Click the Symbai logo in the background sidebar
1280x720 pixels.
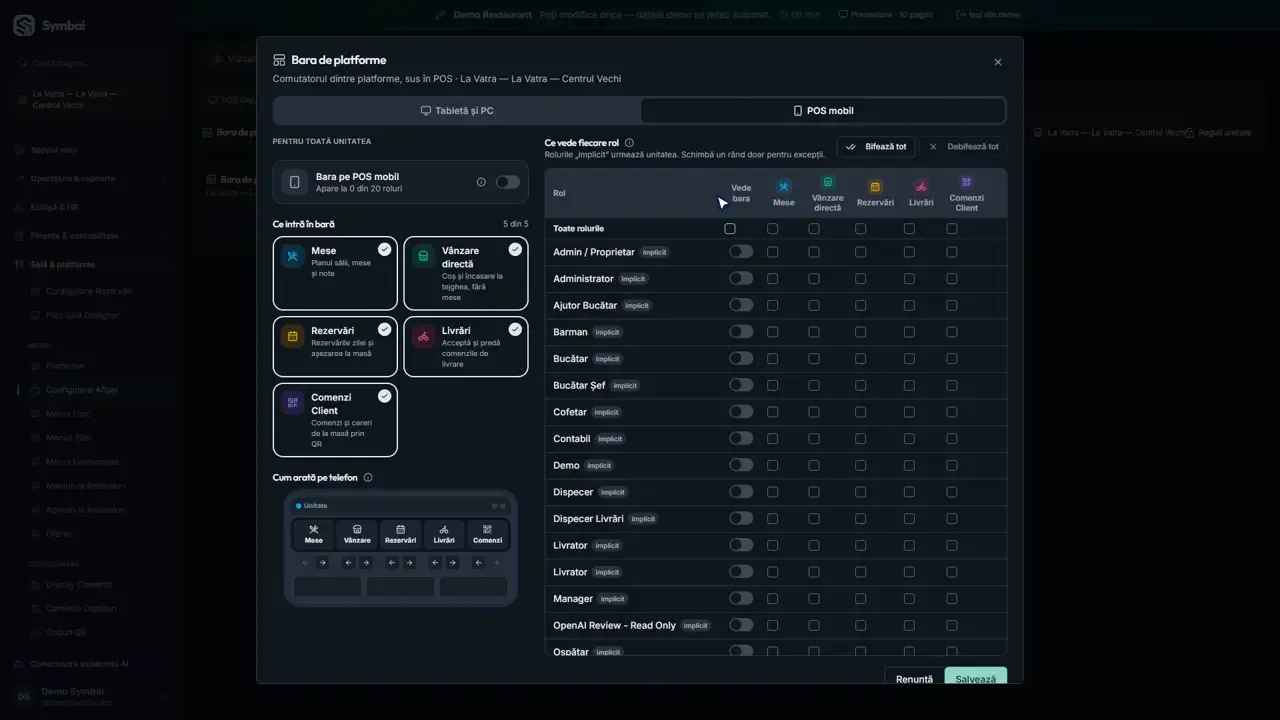[x=24, y=26]
